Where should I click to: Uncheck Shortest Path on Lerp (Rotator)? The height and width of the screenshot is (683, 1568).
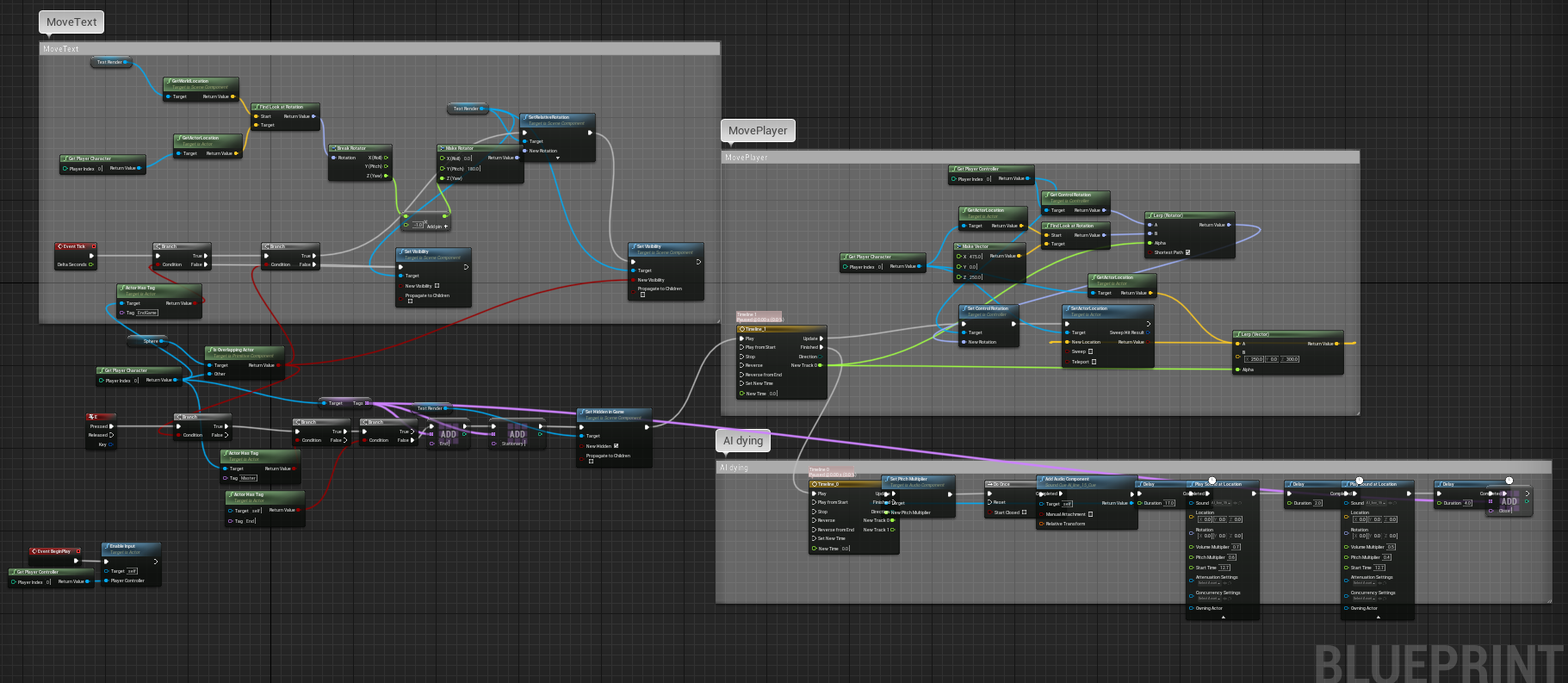(x=1187, y=252)
